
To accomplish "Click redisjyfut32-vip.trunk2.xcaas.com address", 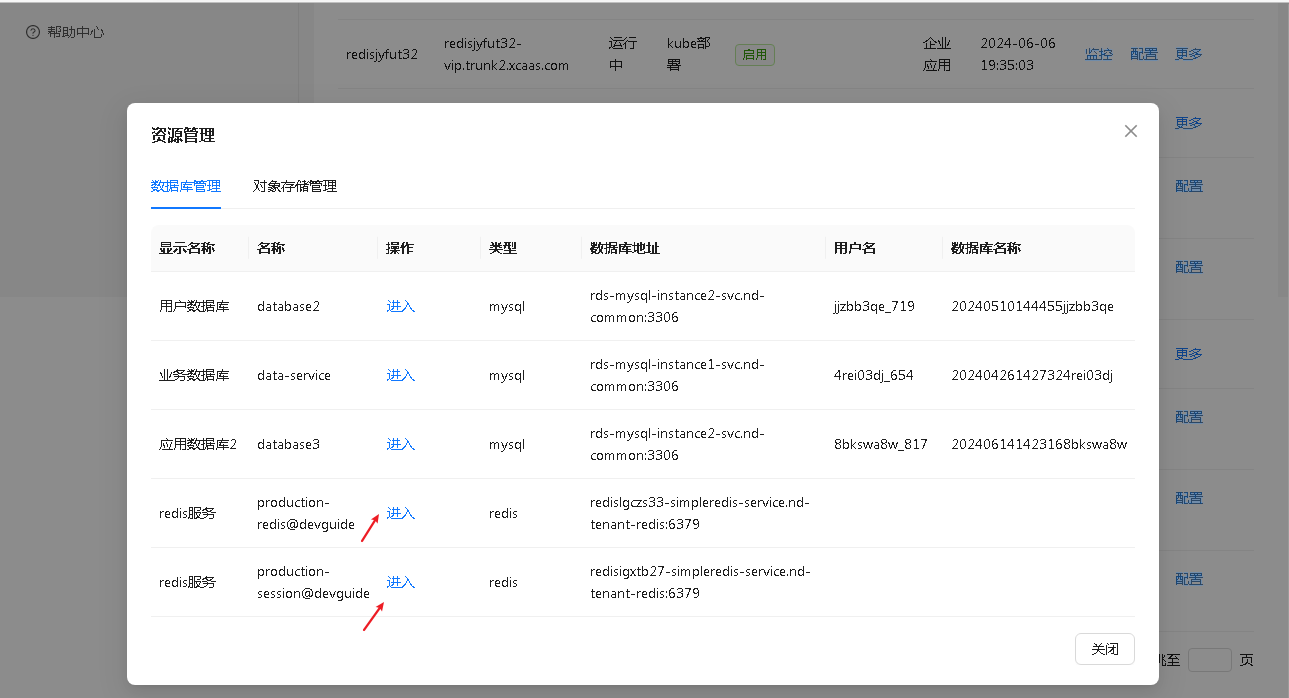I will (x=506, y=54).
